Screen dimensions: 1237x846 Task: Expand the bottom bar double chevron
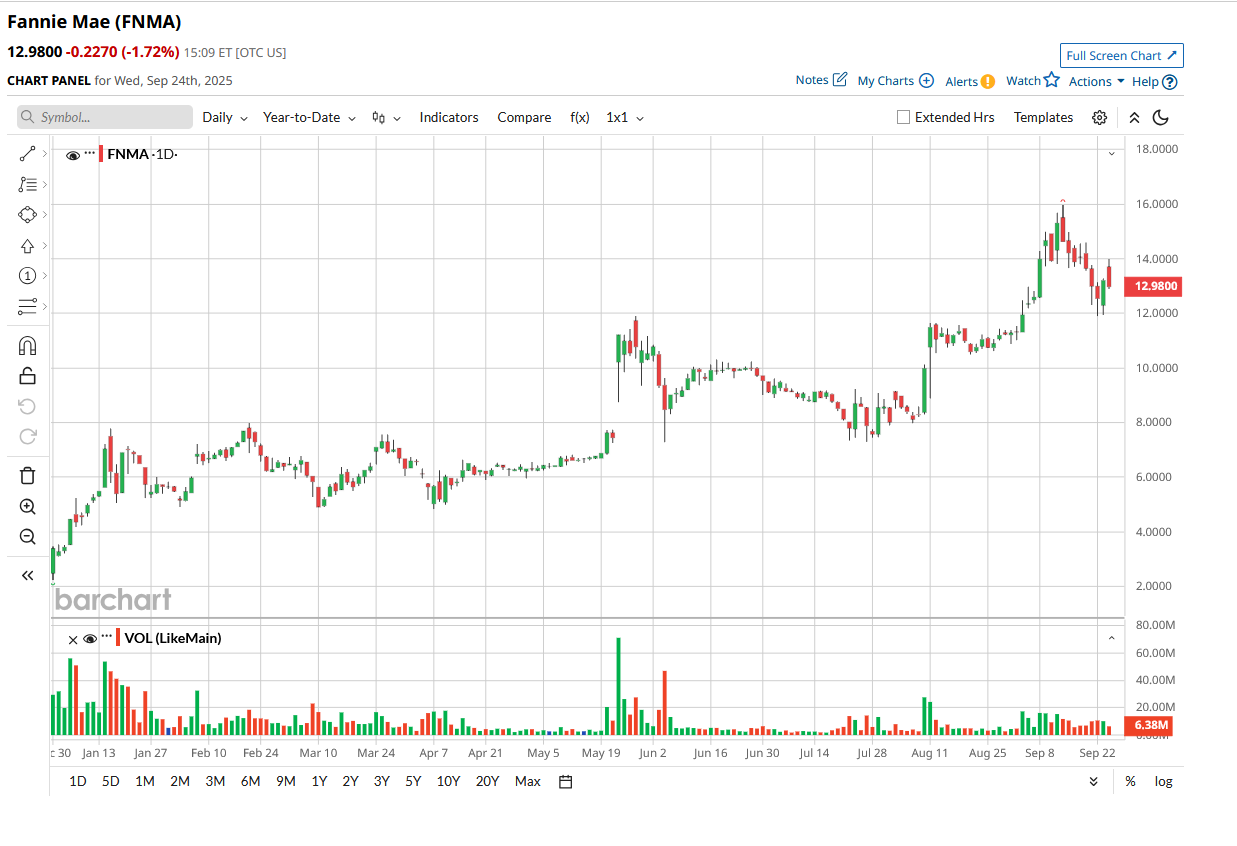tap(1093, 781)
